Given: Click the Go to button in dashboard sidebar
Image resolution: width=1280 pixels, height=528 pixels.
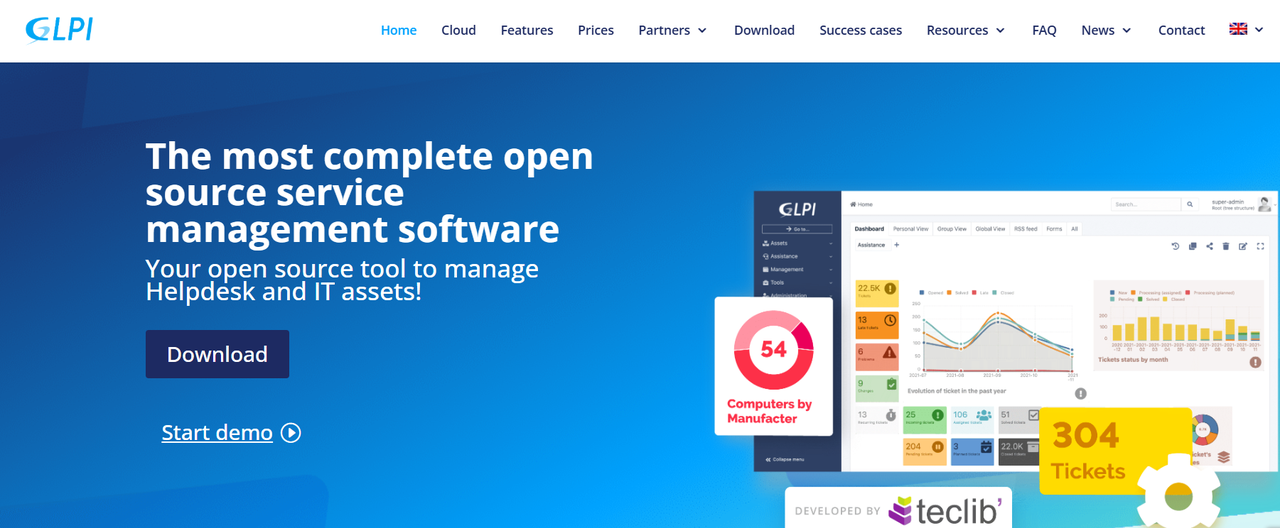Looking at the screenshot, I should click(797, 229).
